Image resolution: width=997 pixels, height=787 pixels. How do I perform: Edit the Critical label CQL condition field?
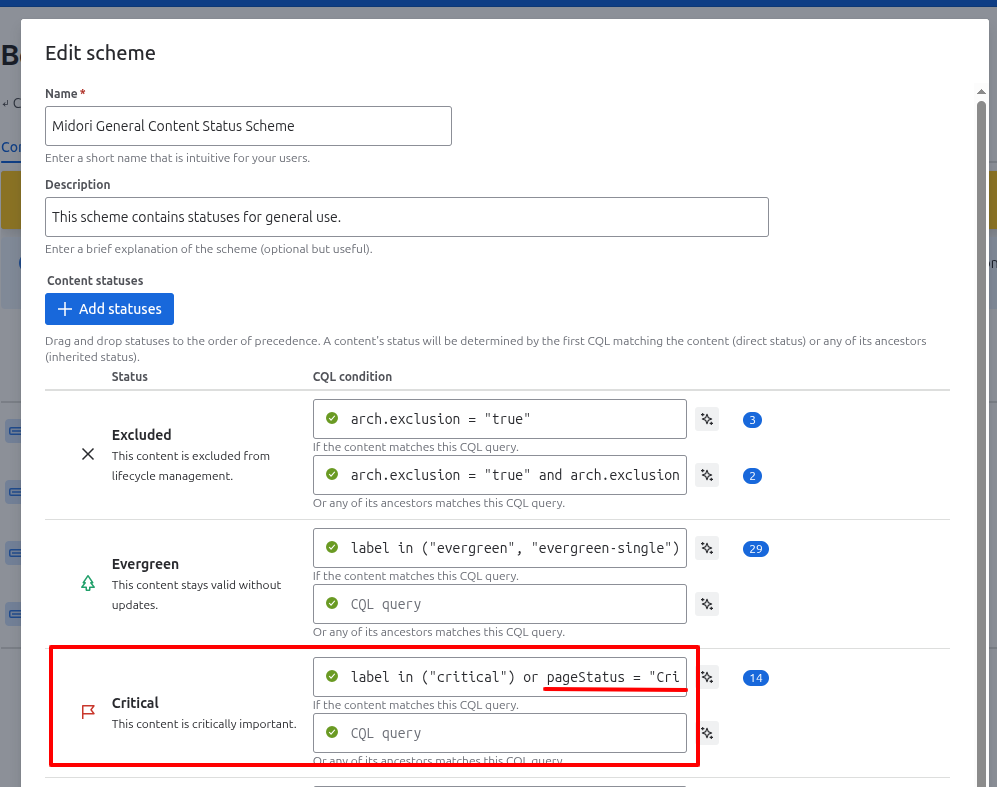point(500,677)
